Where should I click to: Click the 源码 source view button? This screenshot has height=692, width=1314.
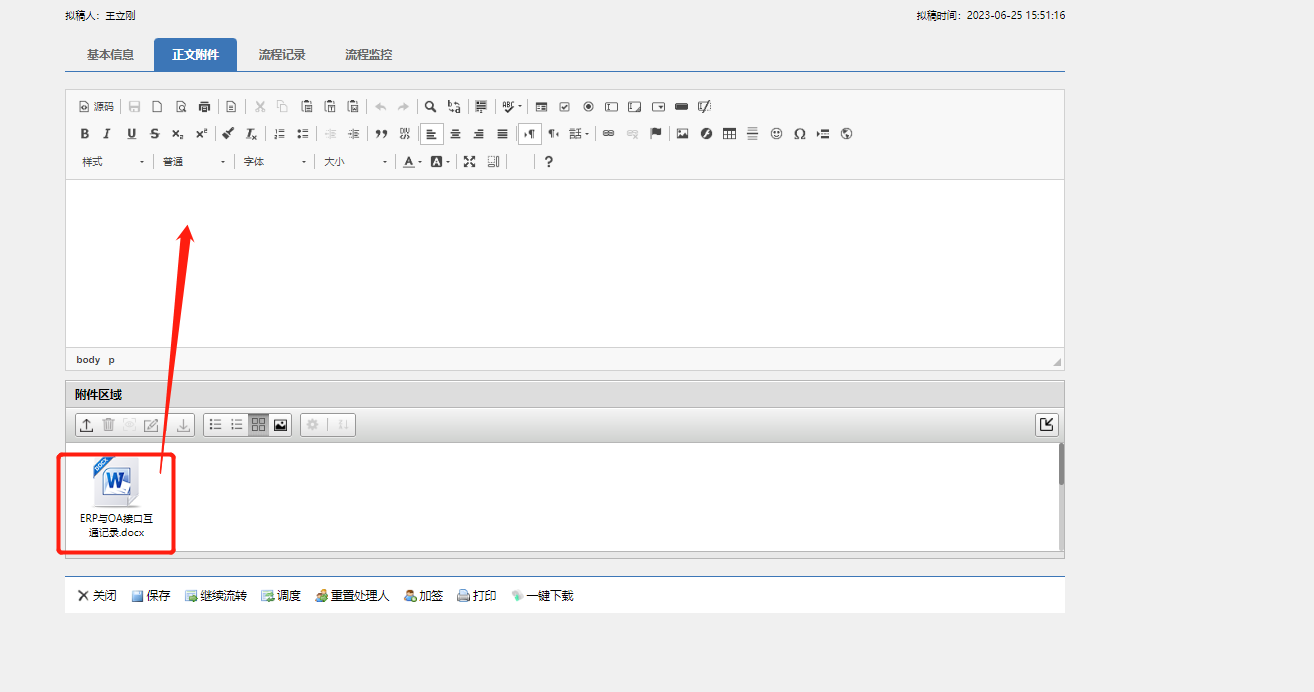(96, 106)
